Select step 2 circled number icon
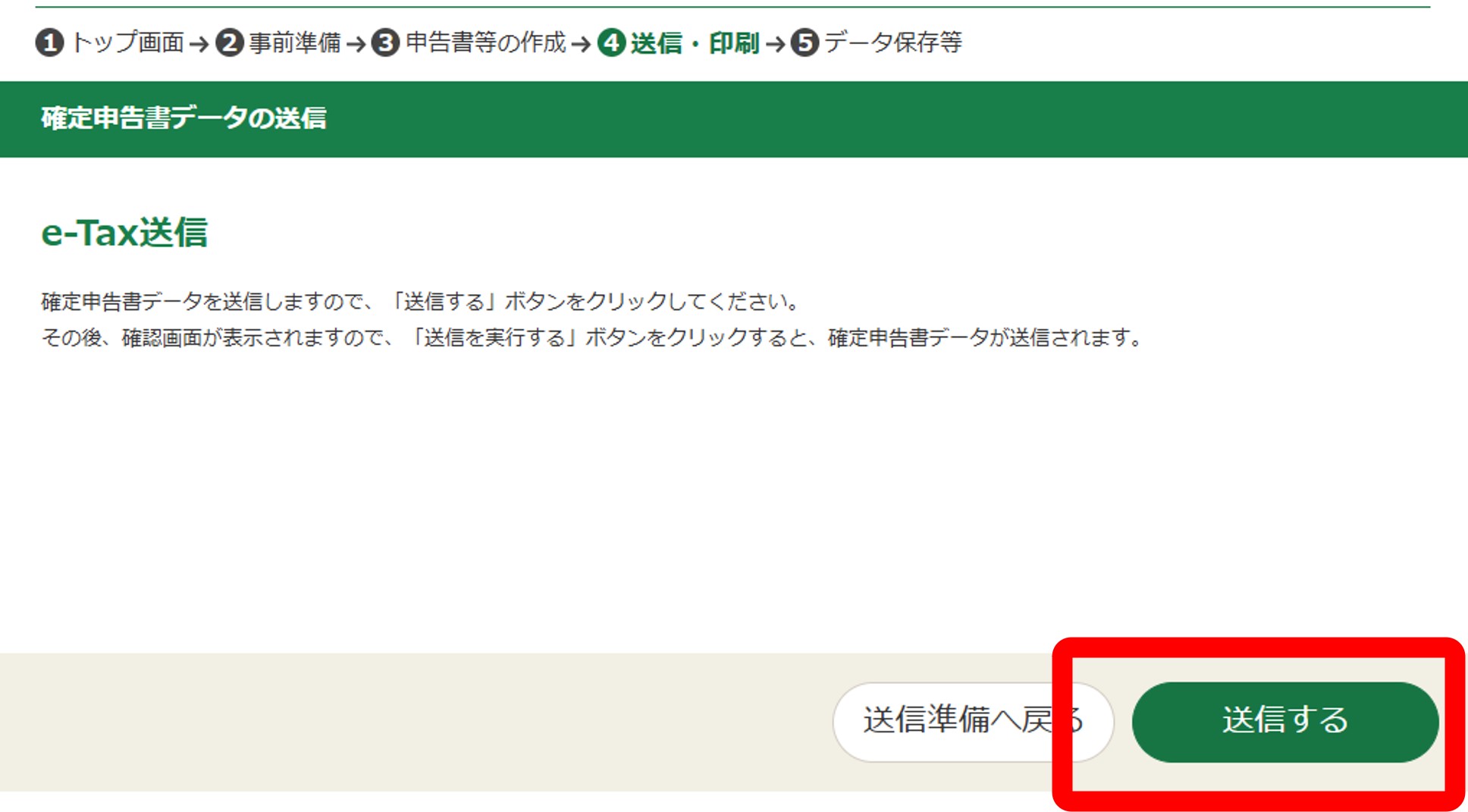 pyautogui.click(x=229, y=42)
